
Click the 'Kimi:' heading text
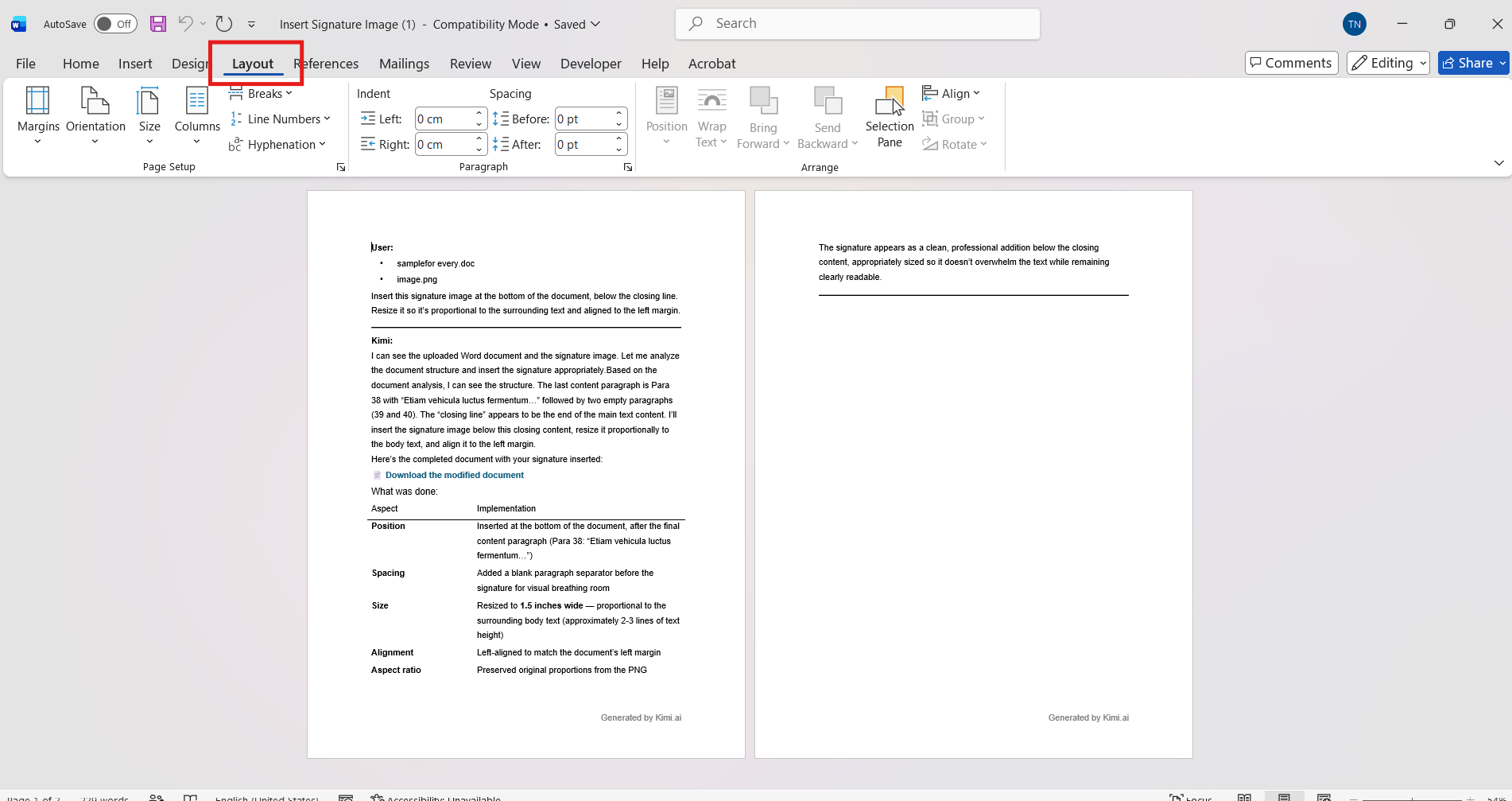point(382,340)
